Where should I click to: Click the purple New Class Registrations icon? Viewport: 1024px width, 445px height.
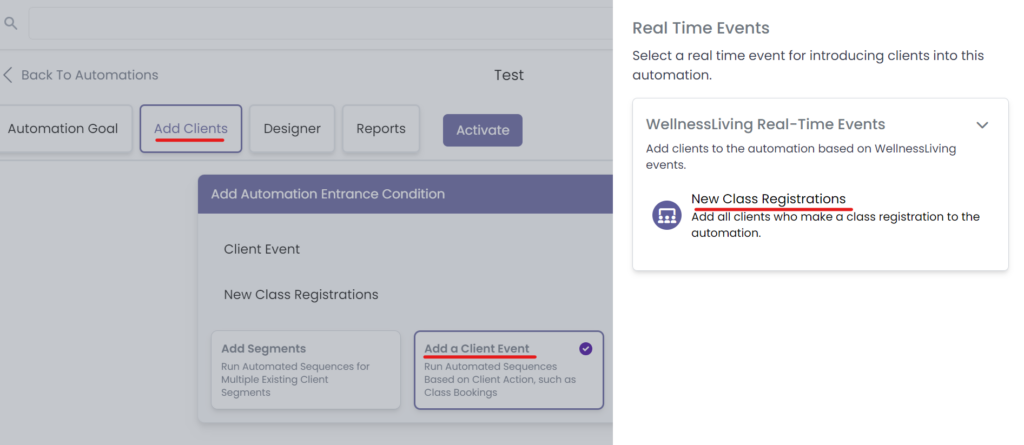tap(667, 215)
